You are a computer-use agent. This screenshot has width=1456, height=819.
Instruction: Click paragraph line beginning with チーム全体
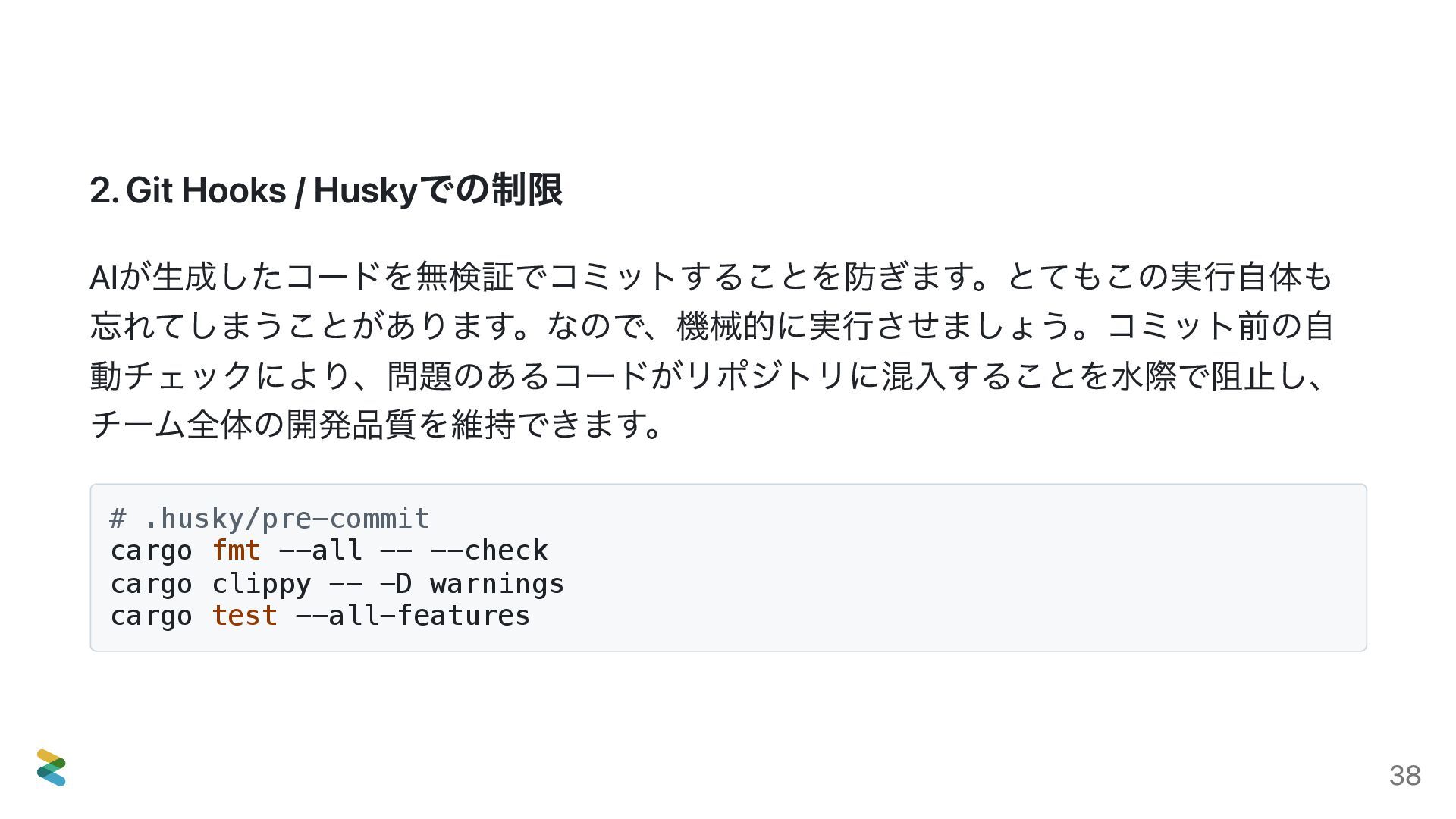tap(377, 425)
